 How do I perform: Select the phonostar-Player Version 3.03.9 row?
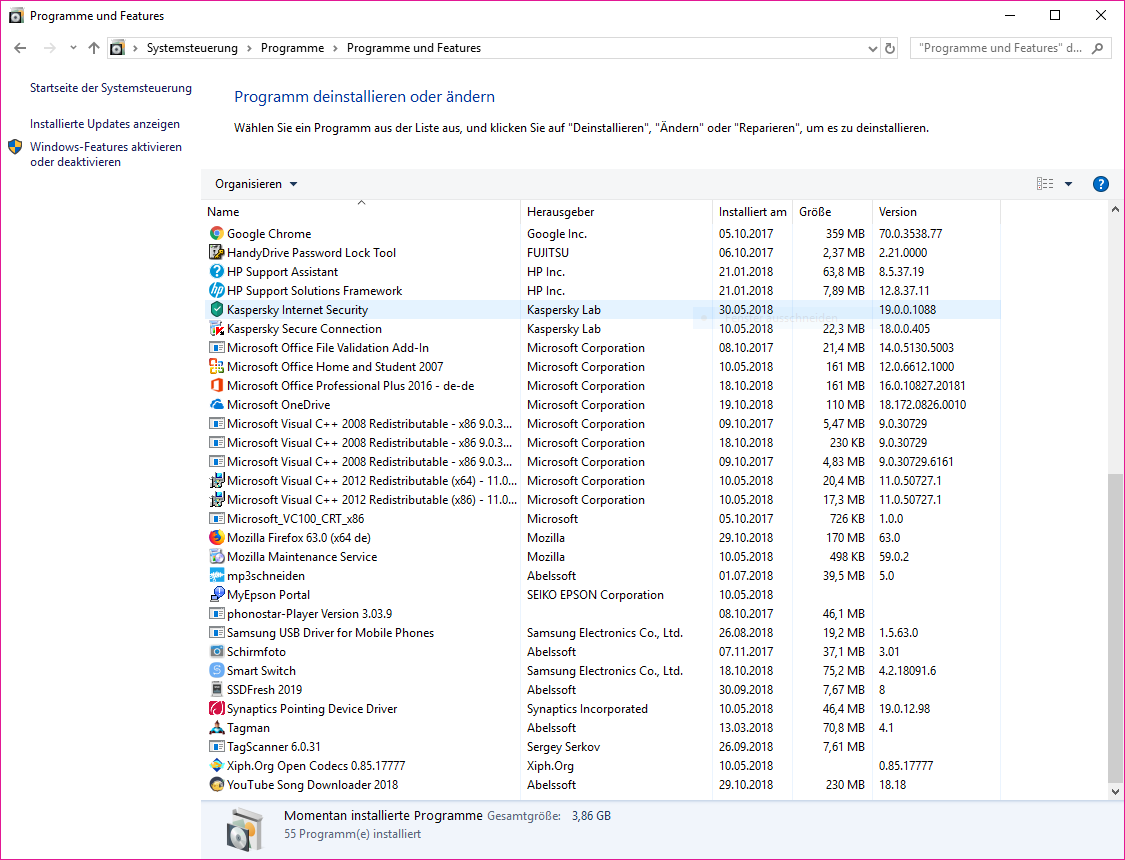[x=601, y=614]
